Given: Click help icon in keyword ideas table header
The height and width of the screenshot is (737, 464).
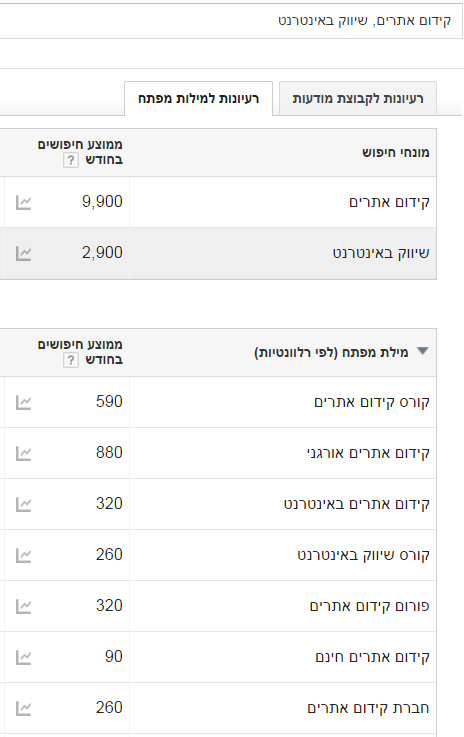Looking at the screenshot, I should (71, 360).
